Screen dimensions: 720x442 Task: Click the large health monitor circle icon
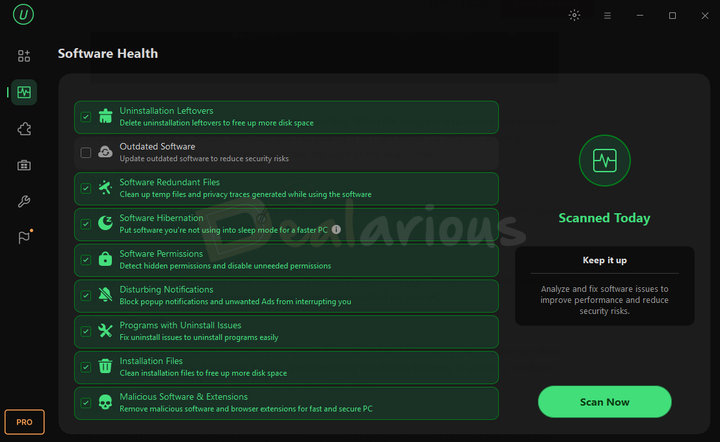click(604, 161)
